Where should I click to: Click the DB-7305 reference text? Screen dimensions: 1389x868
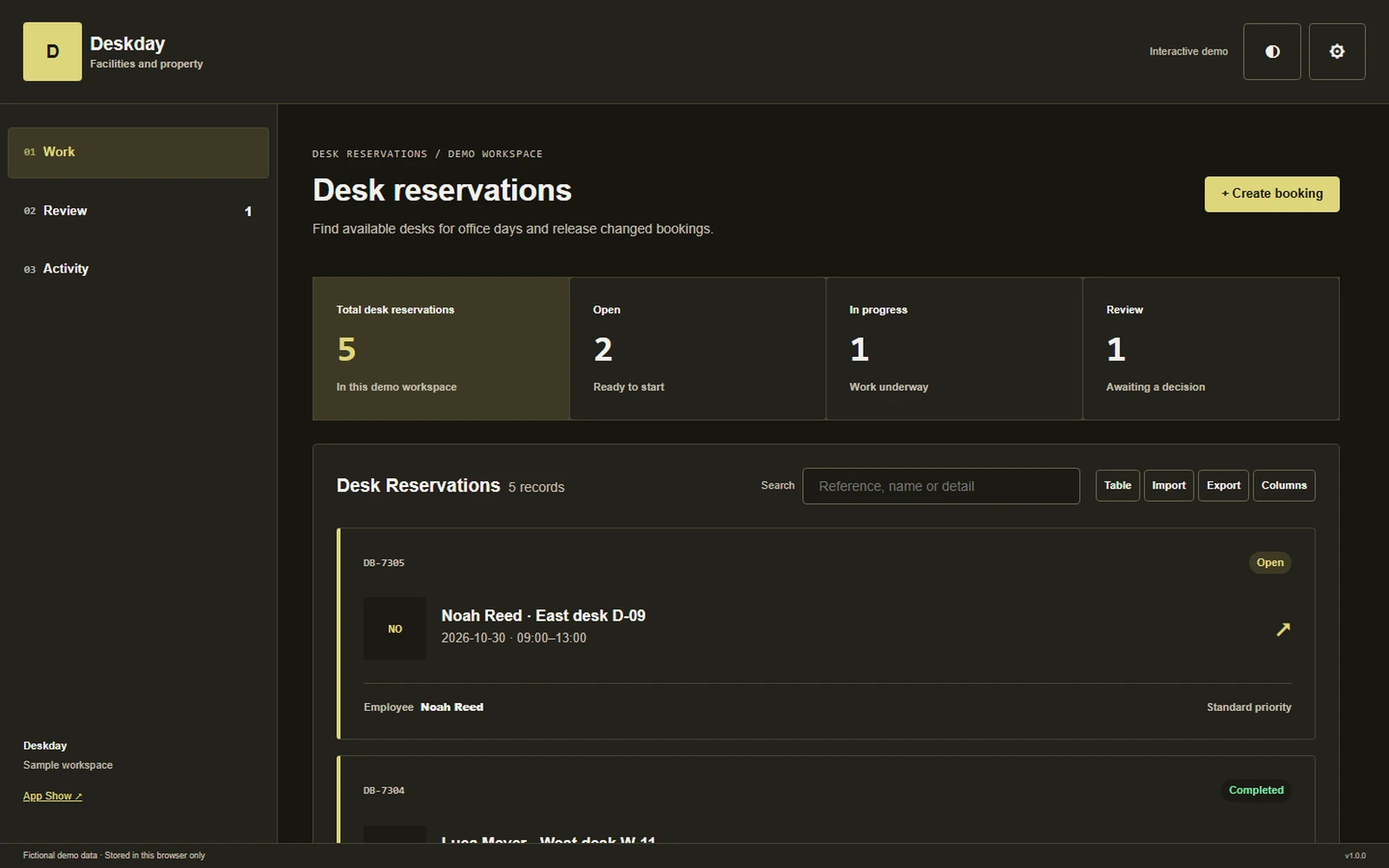coord(384,563)
